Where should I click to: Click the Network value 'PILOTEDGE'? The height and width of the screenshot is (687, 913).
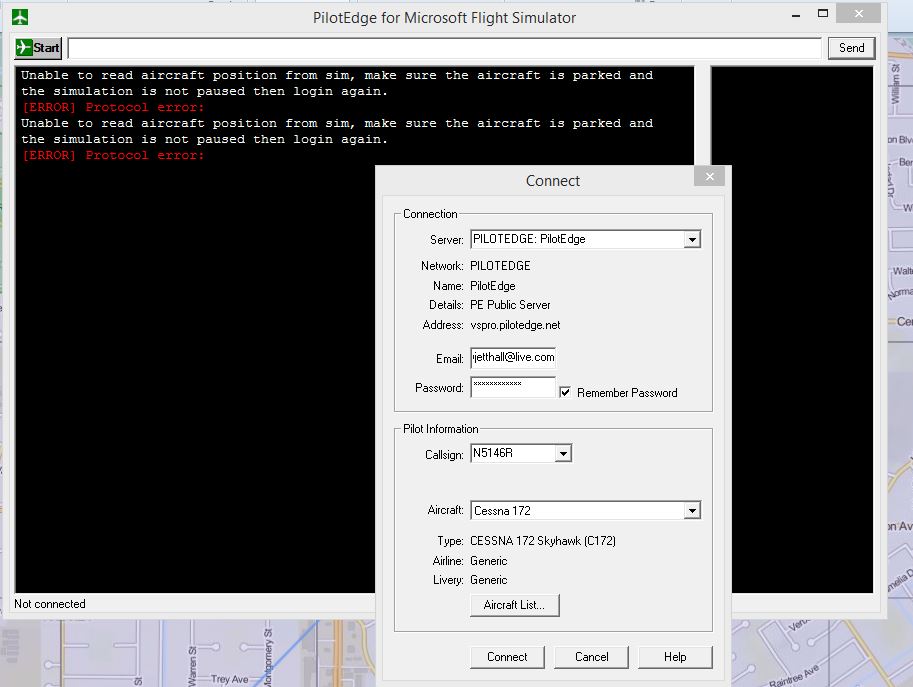(500, 266)
